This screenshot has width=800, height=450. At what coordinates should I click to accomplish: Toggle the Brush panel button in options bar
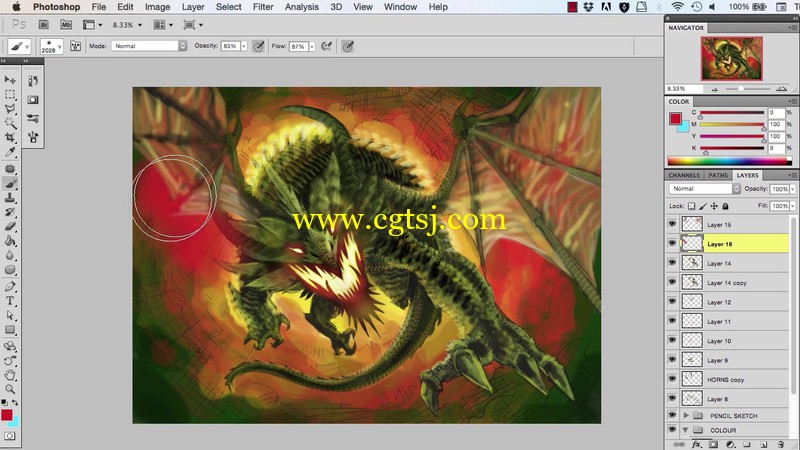click(75, 46)
